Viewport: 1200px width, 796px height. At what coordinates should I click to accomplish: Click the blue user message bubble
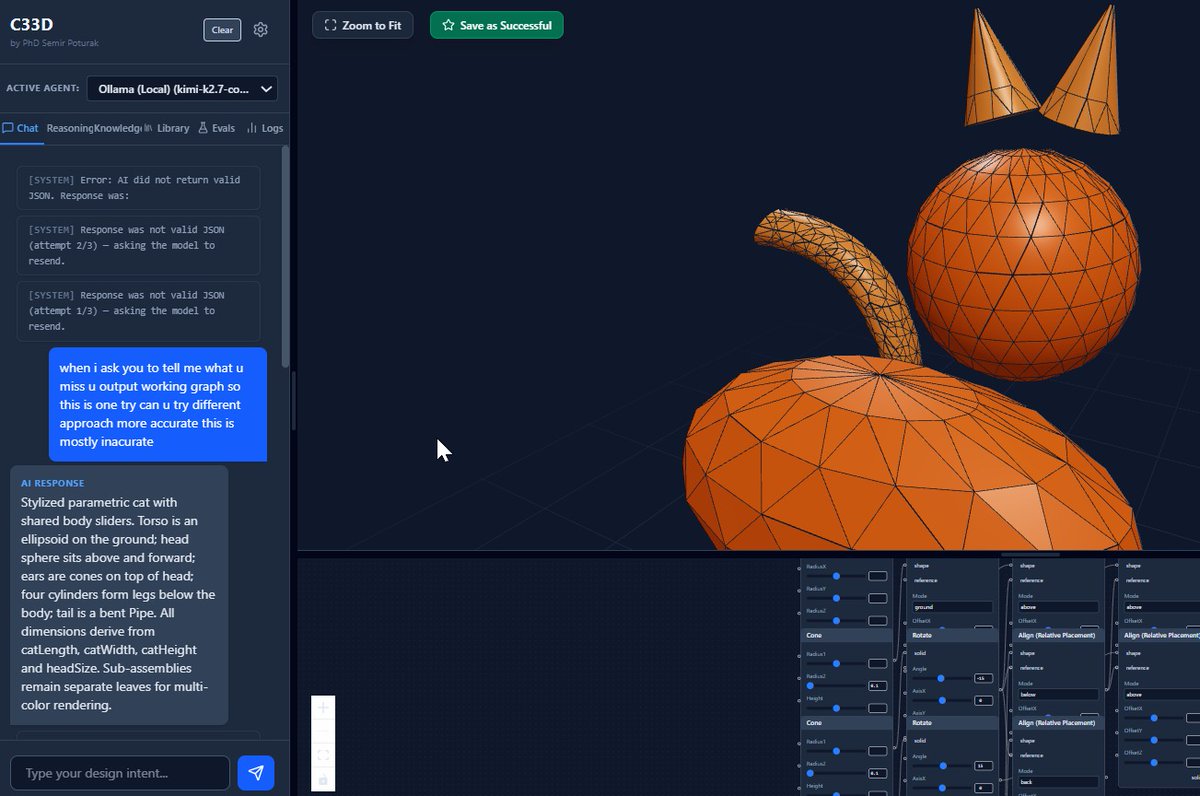point(158,404)
